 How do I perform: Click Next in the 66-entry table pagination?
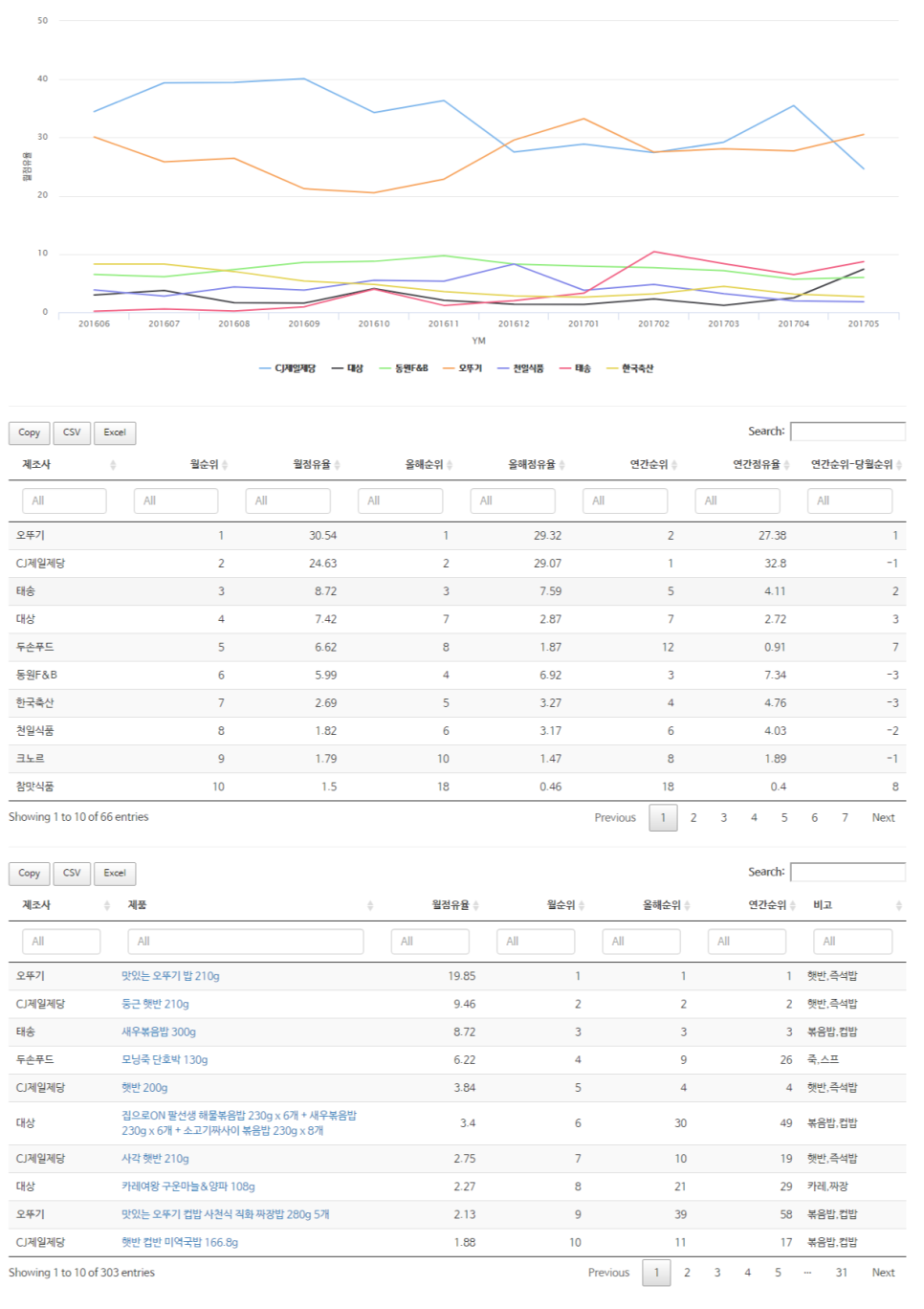pos(883,818)
